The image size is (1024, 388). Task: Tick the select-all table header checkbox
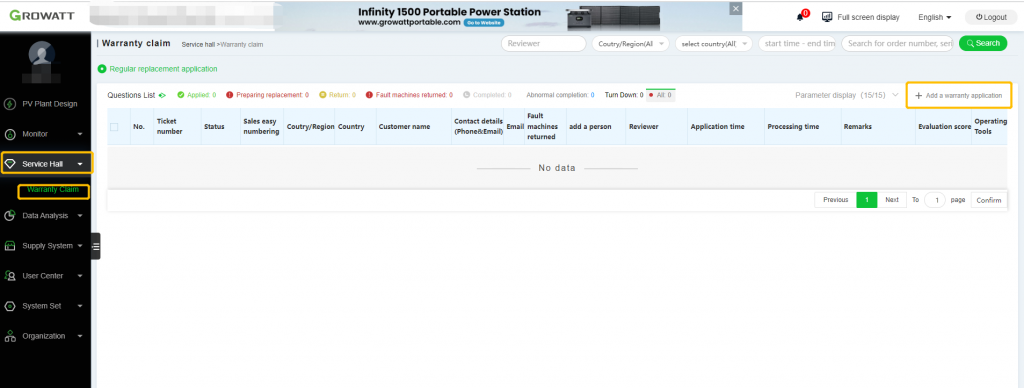(x=114, y=127)
